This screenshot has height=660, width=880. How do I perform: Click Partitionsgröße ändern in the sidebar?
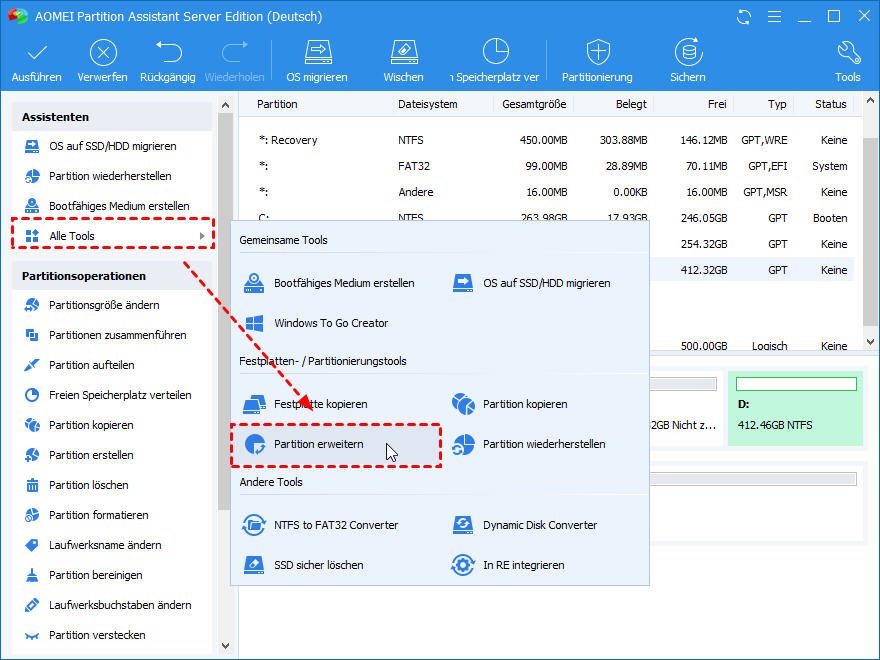tap(104, 305)
